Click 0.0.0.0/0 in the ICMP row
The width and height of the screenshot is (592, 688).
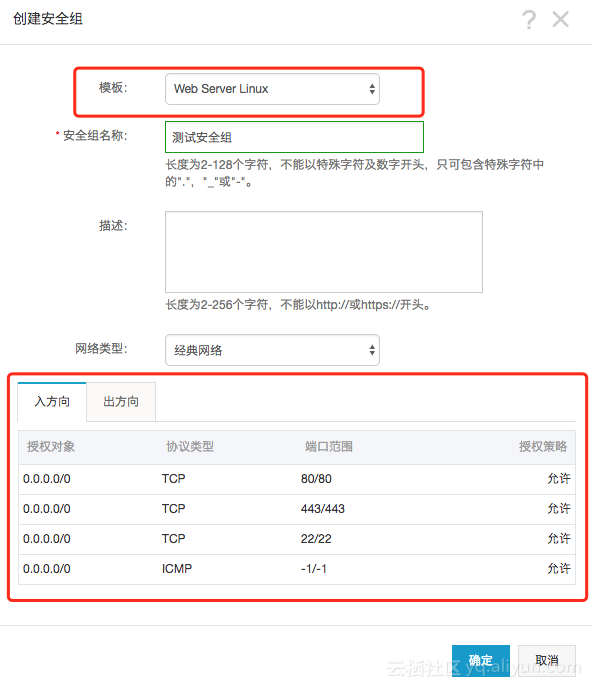pos(47,569)
